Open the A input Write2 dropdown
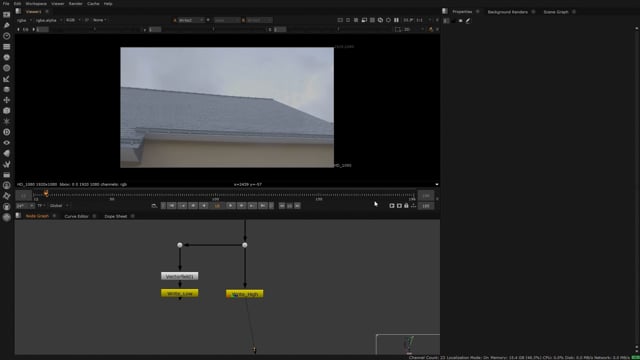640x360 pixels. pyautogui.click(x=190, y=20)
